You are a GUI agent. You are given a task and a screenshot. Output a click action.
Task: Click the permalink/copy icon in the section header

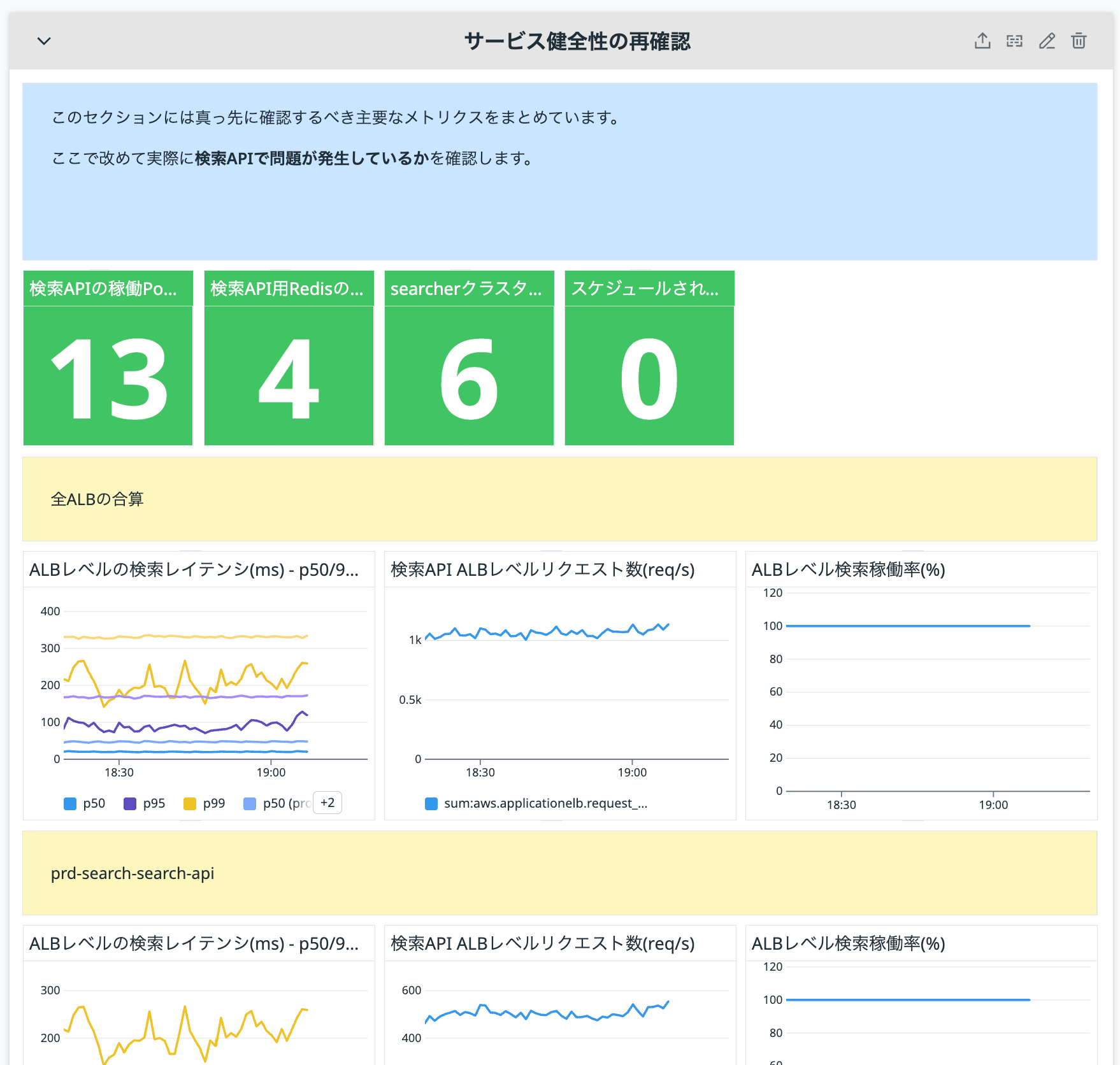(1014, 41)
